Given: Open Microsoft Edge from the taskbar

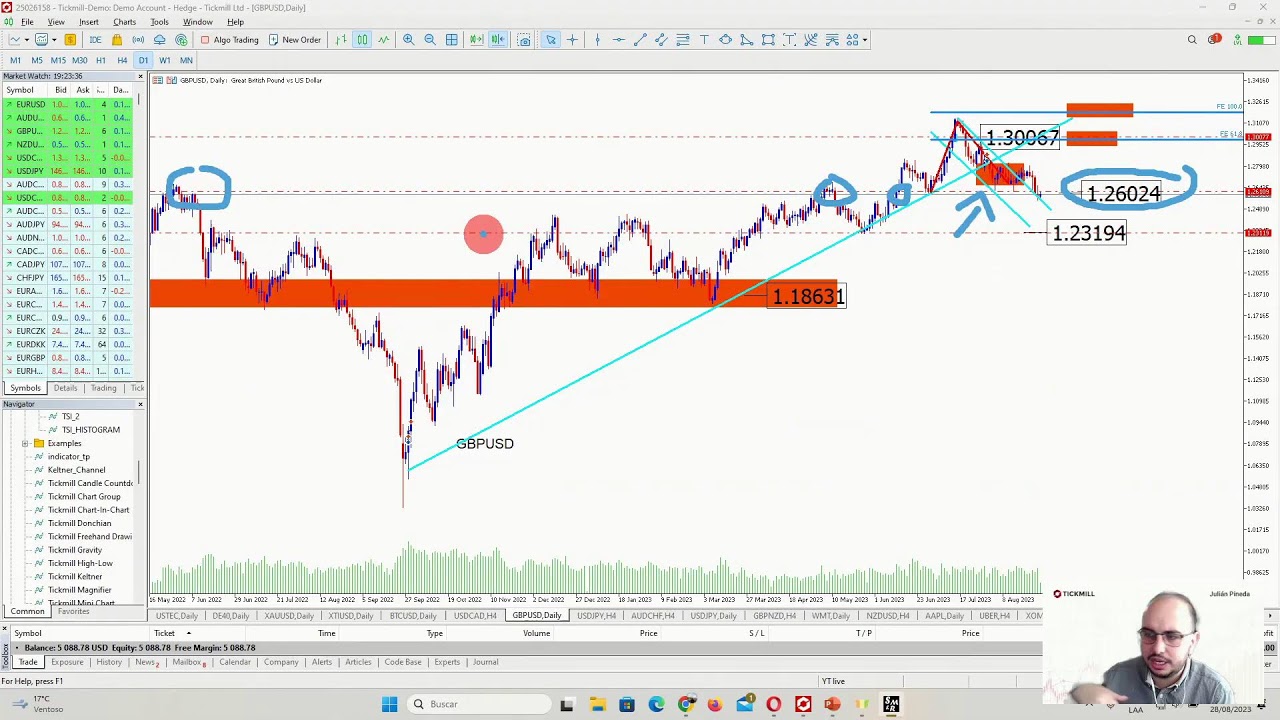Looking at the screenshot, I should point(656,704).
